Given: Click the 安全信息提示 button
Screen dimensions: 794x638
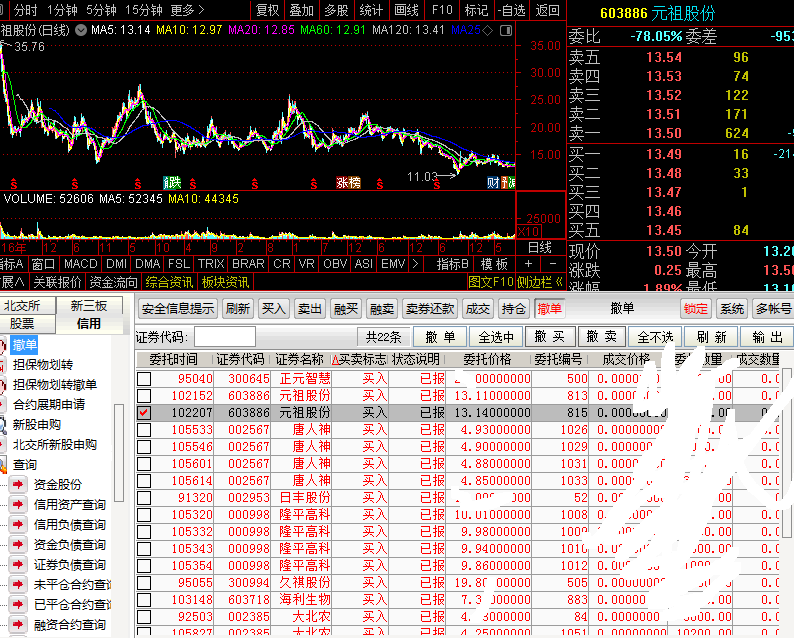Looking at the screenshot, I should (x=178, y=308).
